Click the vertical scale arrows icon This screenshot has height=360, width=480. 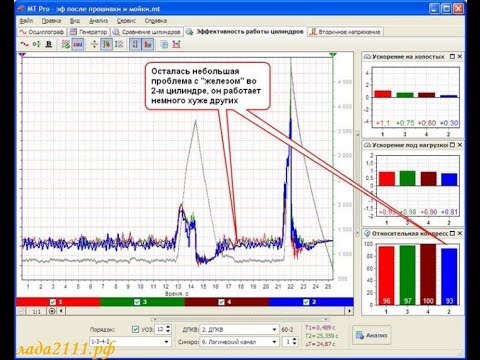(119, 44)
